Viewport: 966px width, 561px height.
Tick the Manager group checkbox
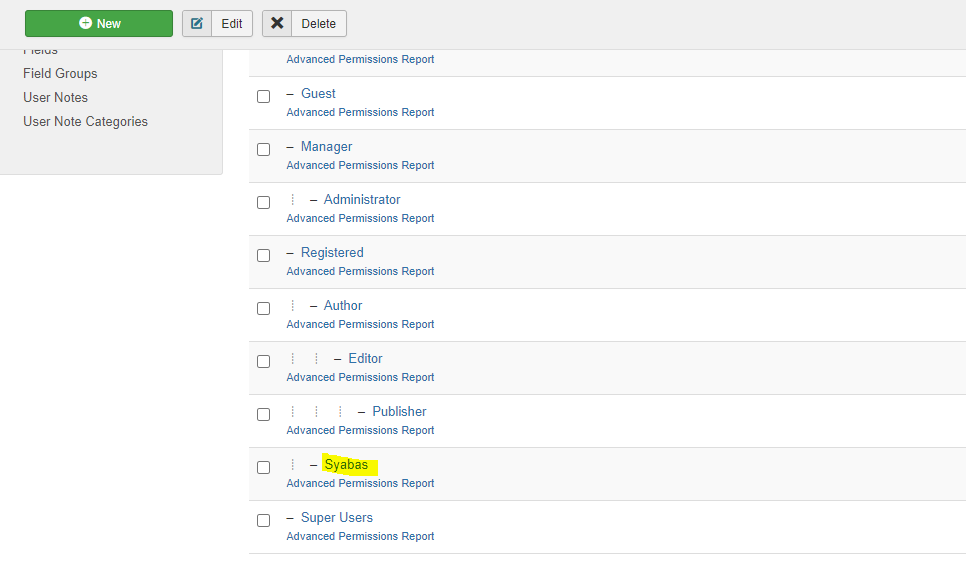264,150
